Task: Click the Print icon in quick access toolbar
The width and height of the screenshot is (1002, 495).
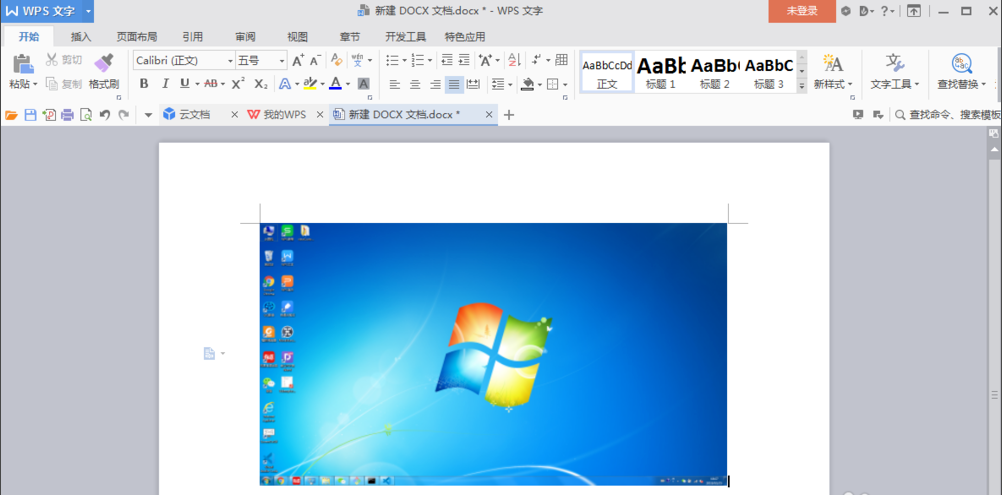Action: [67, 115]
